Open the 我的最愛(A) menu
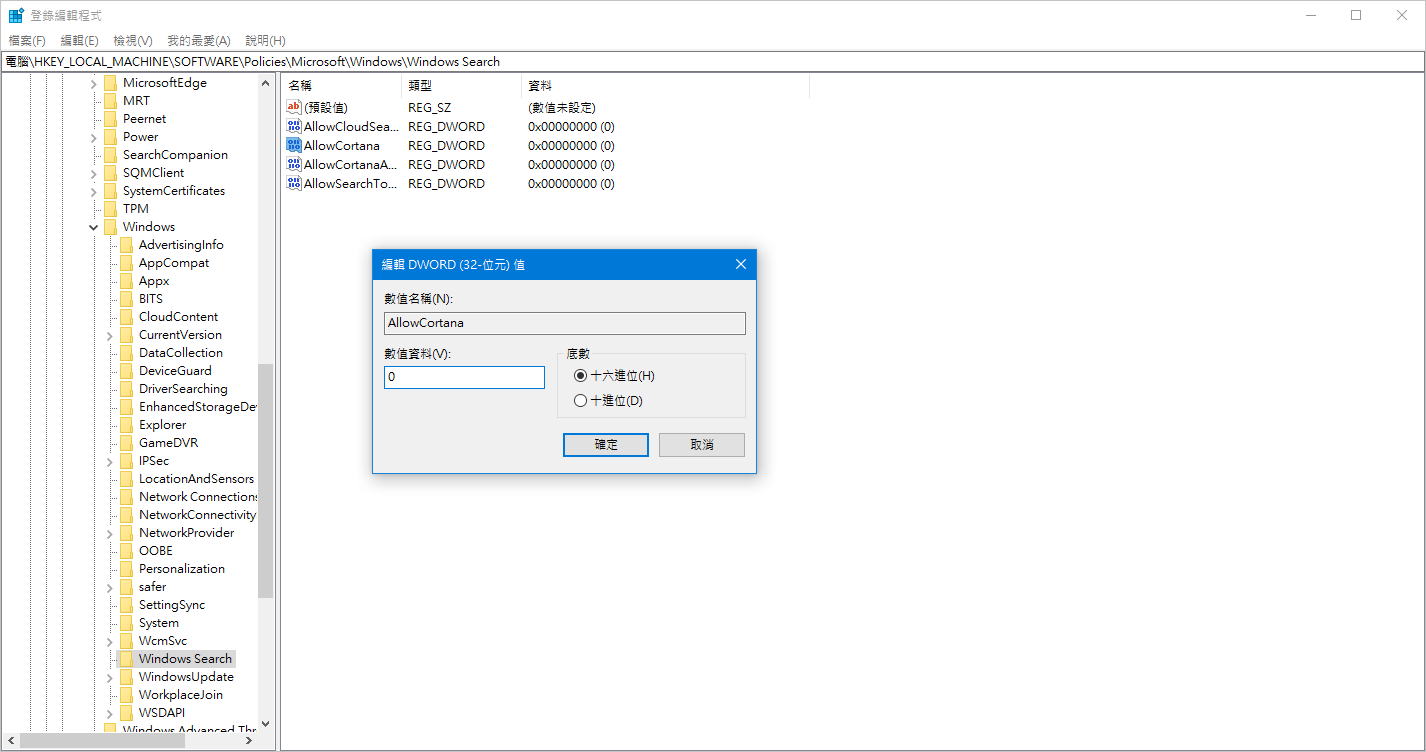The height and width of the screenshot is (752, 1426). (x=198, y=41)
